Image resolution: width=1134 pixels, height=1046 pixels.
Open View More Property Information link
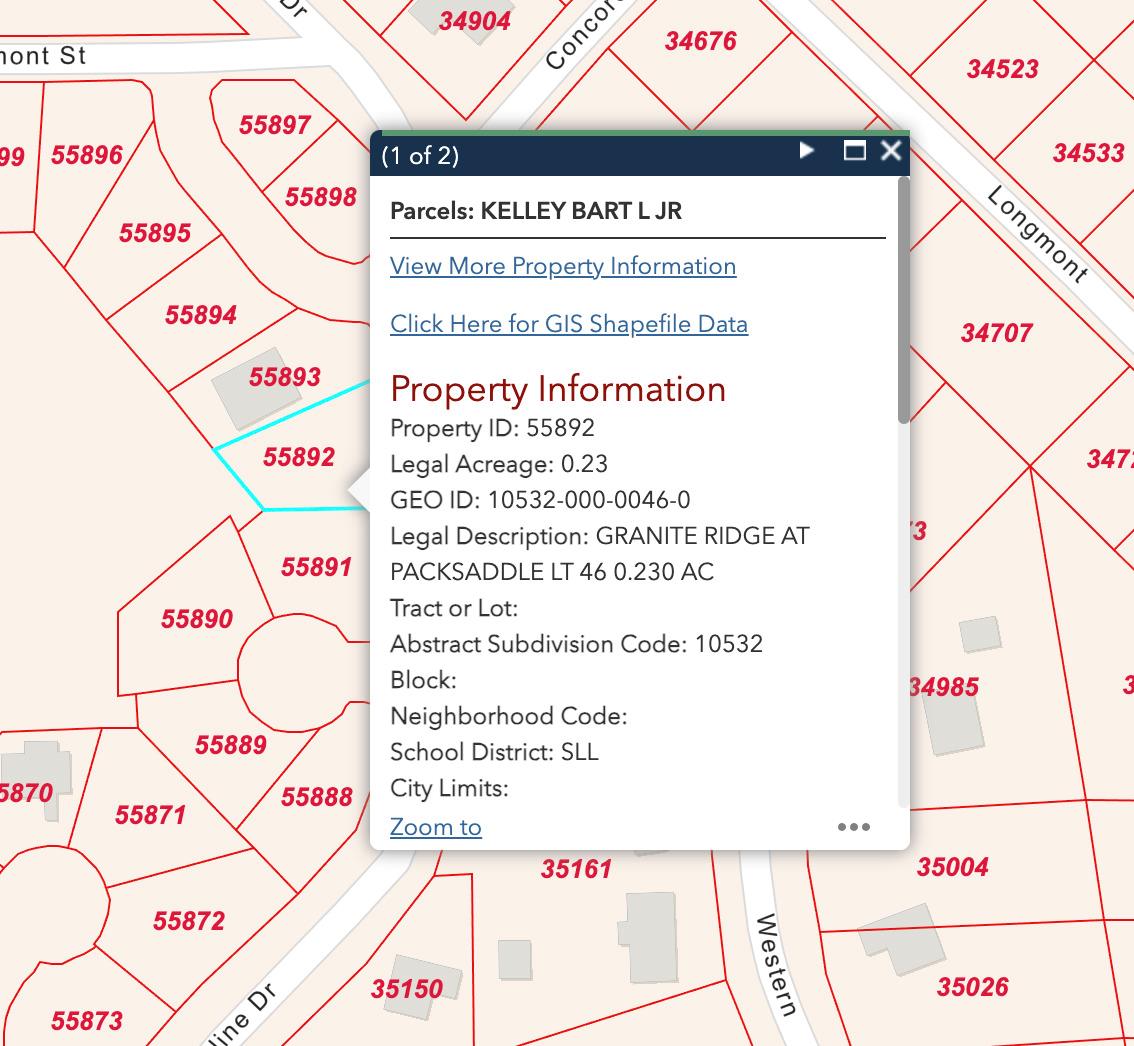pos(563,266)
